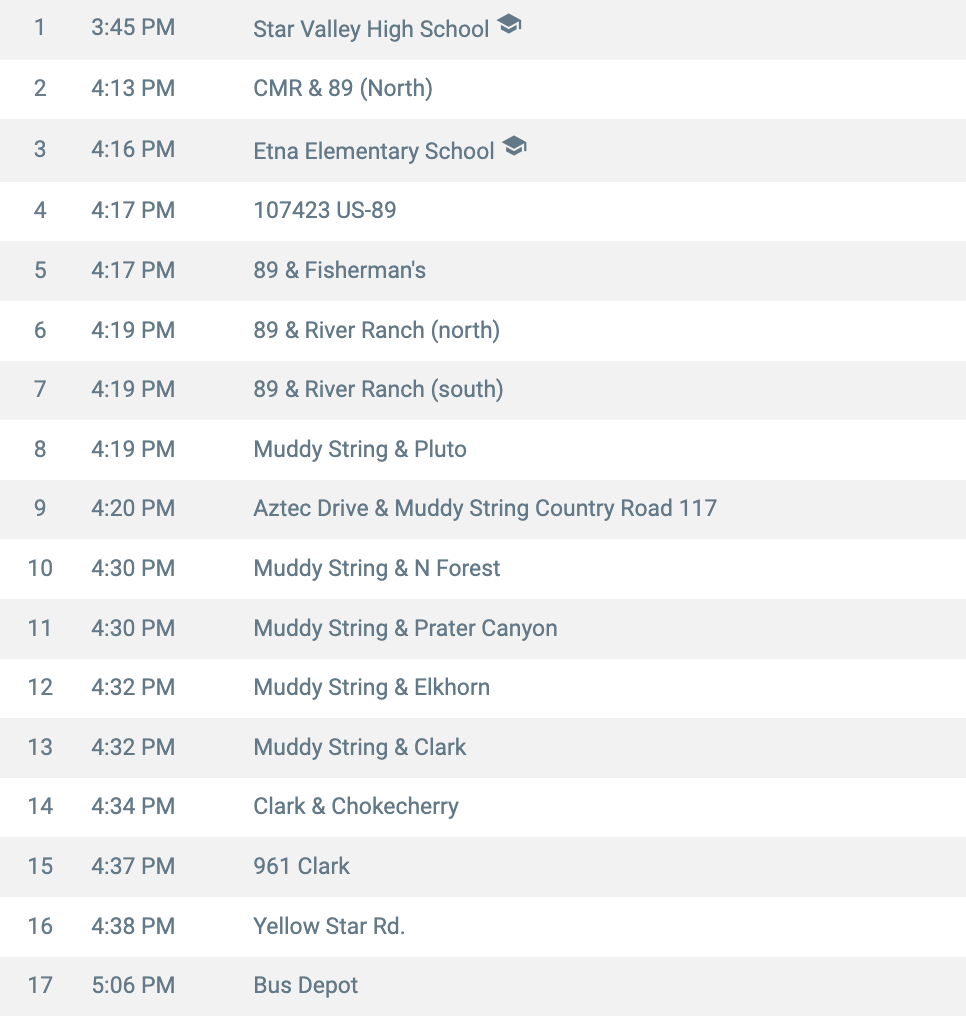Click graduation cap icon beside Star Valley High School
Viewport: 966px width, 1028px height.
509,25
